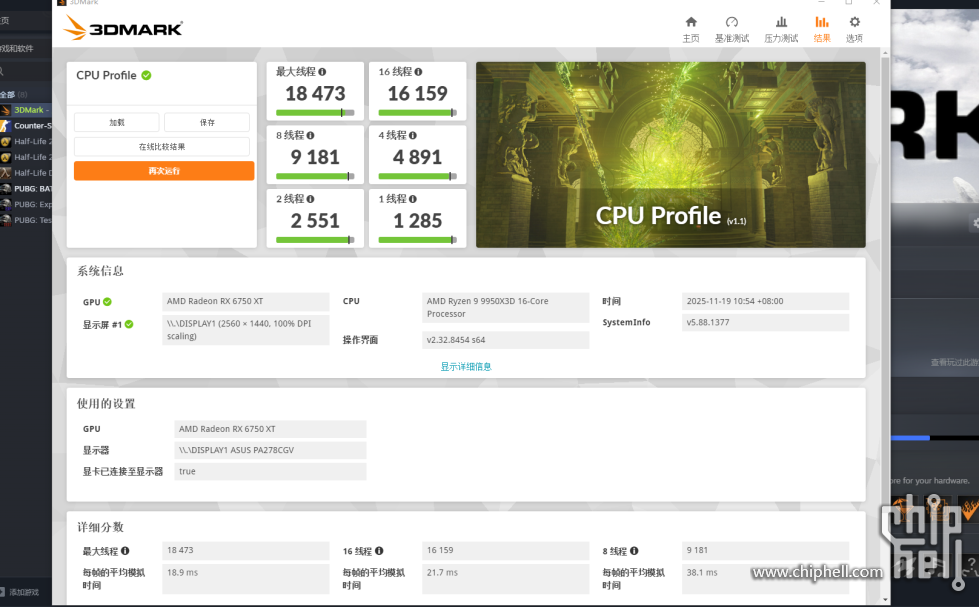Click info icon beside 8 线程 in 详细分数

click(634, 551)
